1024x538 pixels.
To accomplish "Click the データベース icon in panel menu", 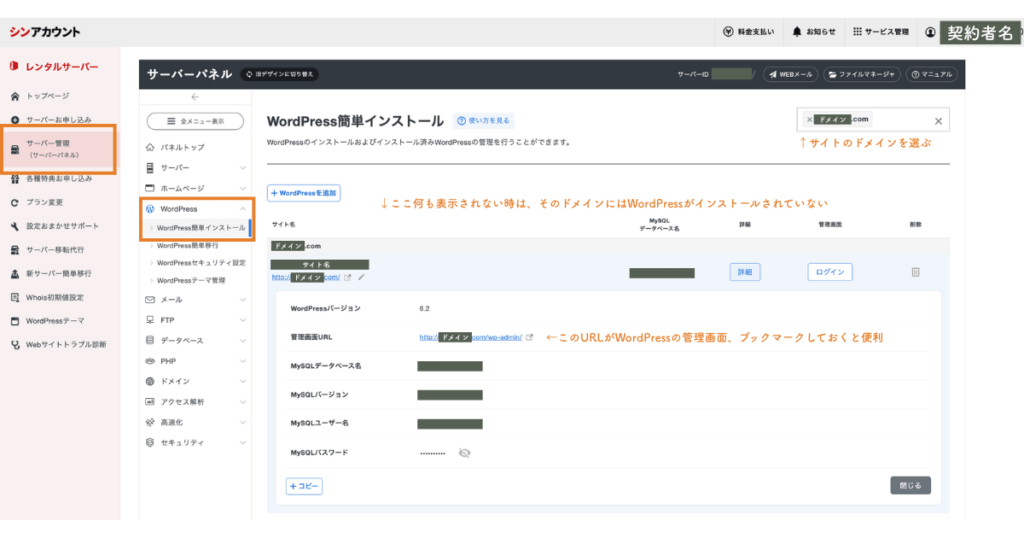I will [150, 341].
